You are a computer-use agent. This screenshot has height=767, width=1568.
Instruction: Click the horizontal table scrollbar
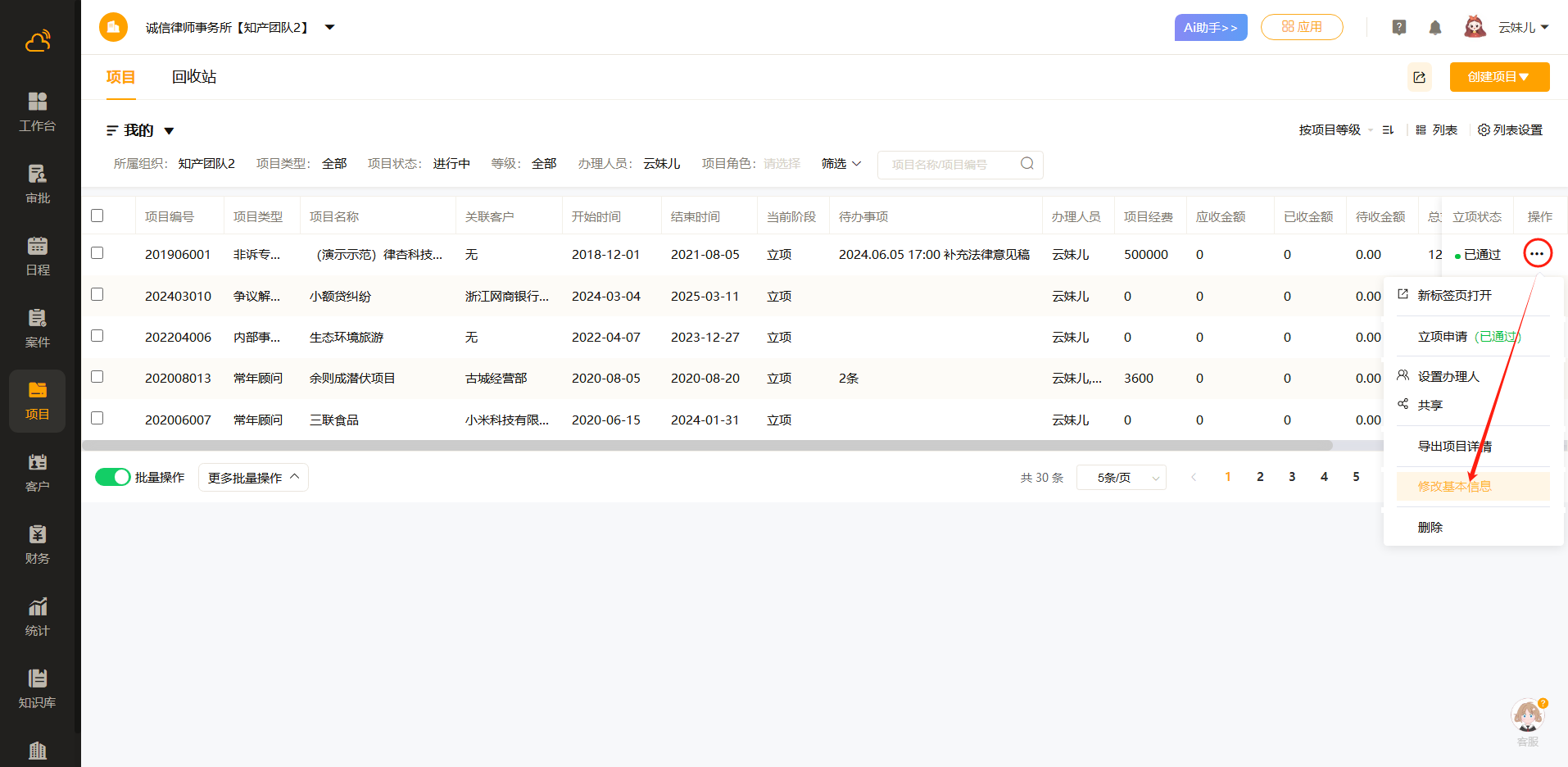(x=706, y=446)
